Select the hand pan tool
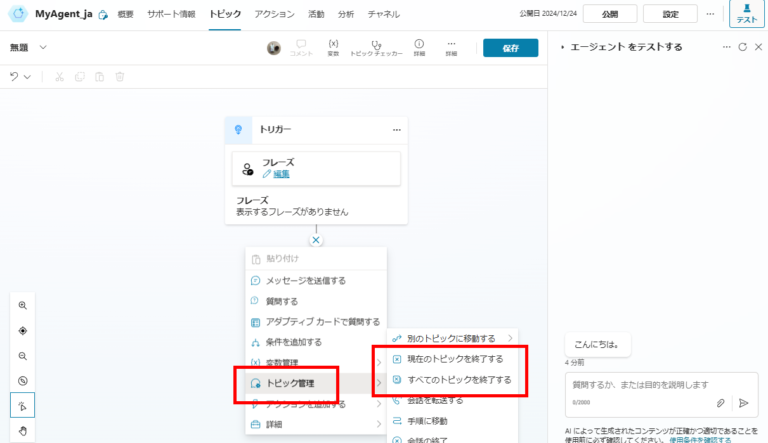The width and height of the screenshot is (768, 443). tap(22, 430)
